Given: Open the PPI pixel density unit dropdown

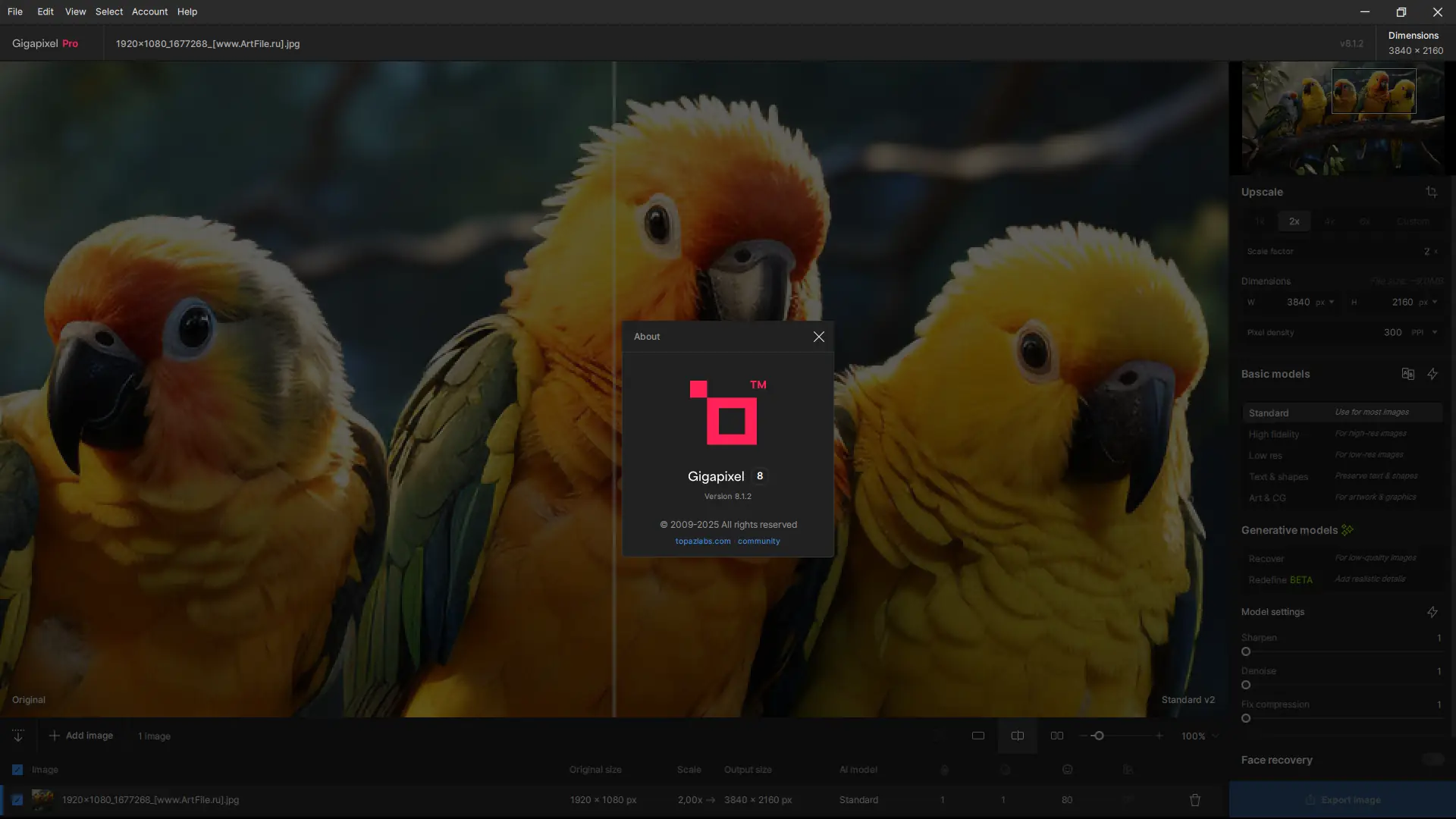Looking at the screenshot, I should (1424, 333).
